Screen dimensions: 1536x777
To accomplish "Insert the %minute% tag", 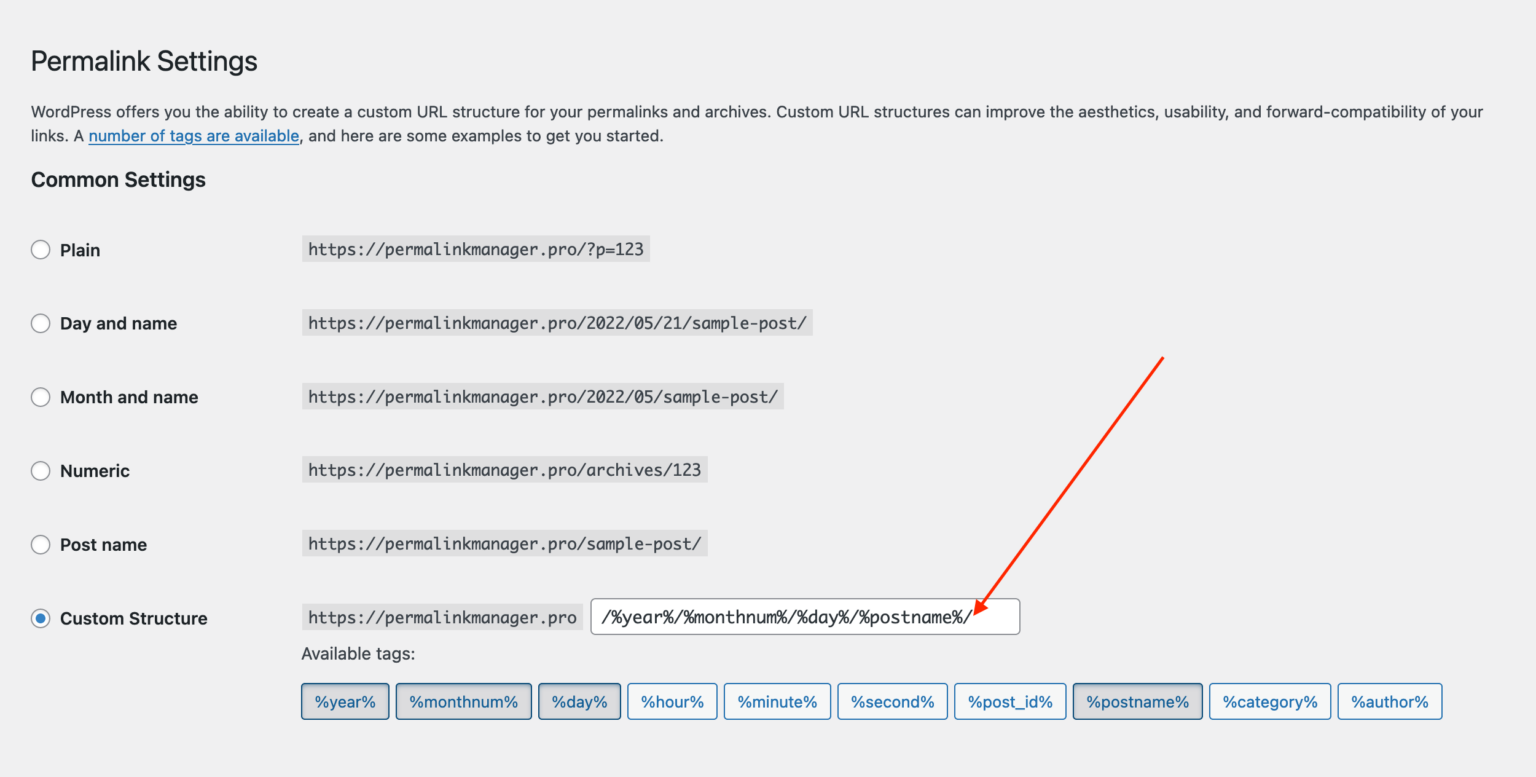I will click(x=777, y=701).
